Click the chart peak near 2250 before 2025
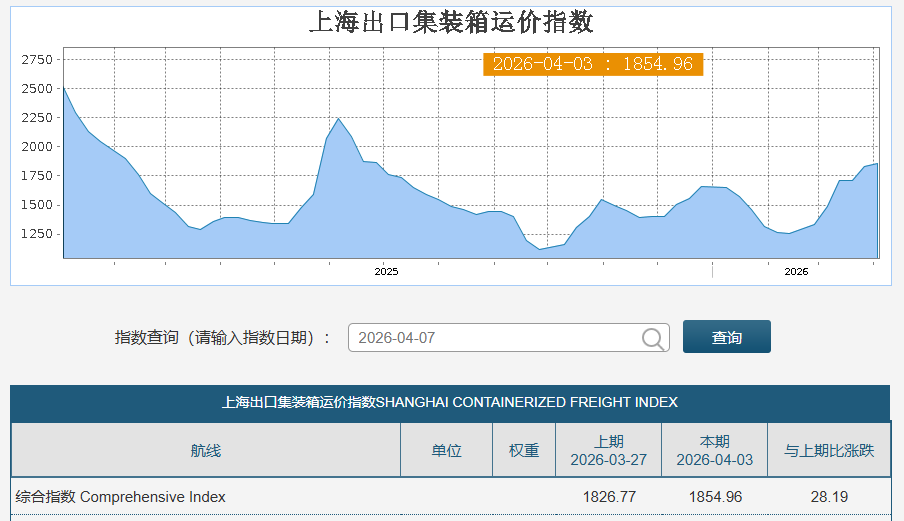The height and width of the screenshot is (521, 904). [338, 119]
